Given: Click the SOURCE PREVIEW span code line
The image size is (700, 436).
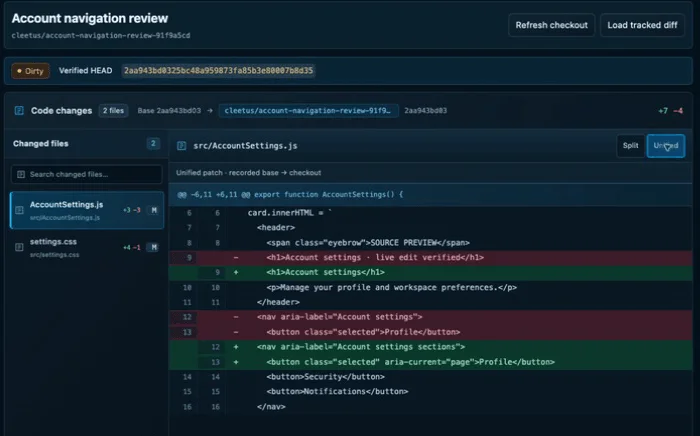Looking at the screenshot, I should click(x=430, y=243).
